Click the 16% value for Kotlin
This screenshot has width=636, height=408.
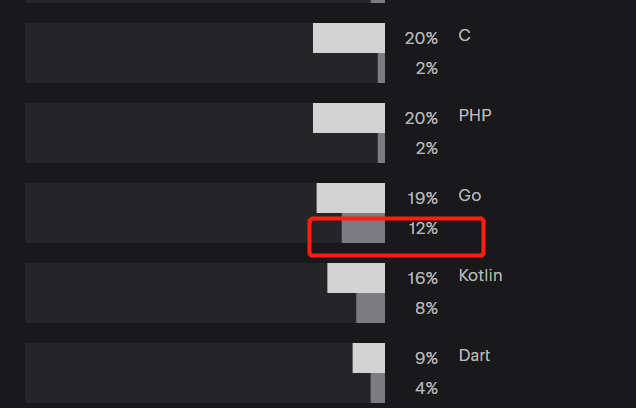coord(422,279)
